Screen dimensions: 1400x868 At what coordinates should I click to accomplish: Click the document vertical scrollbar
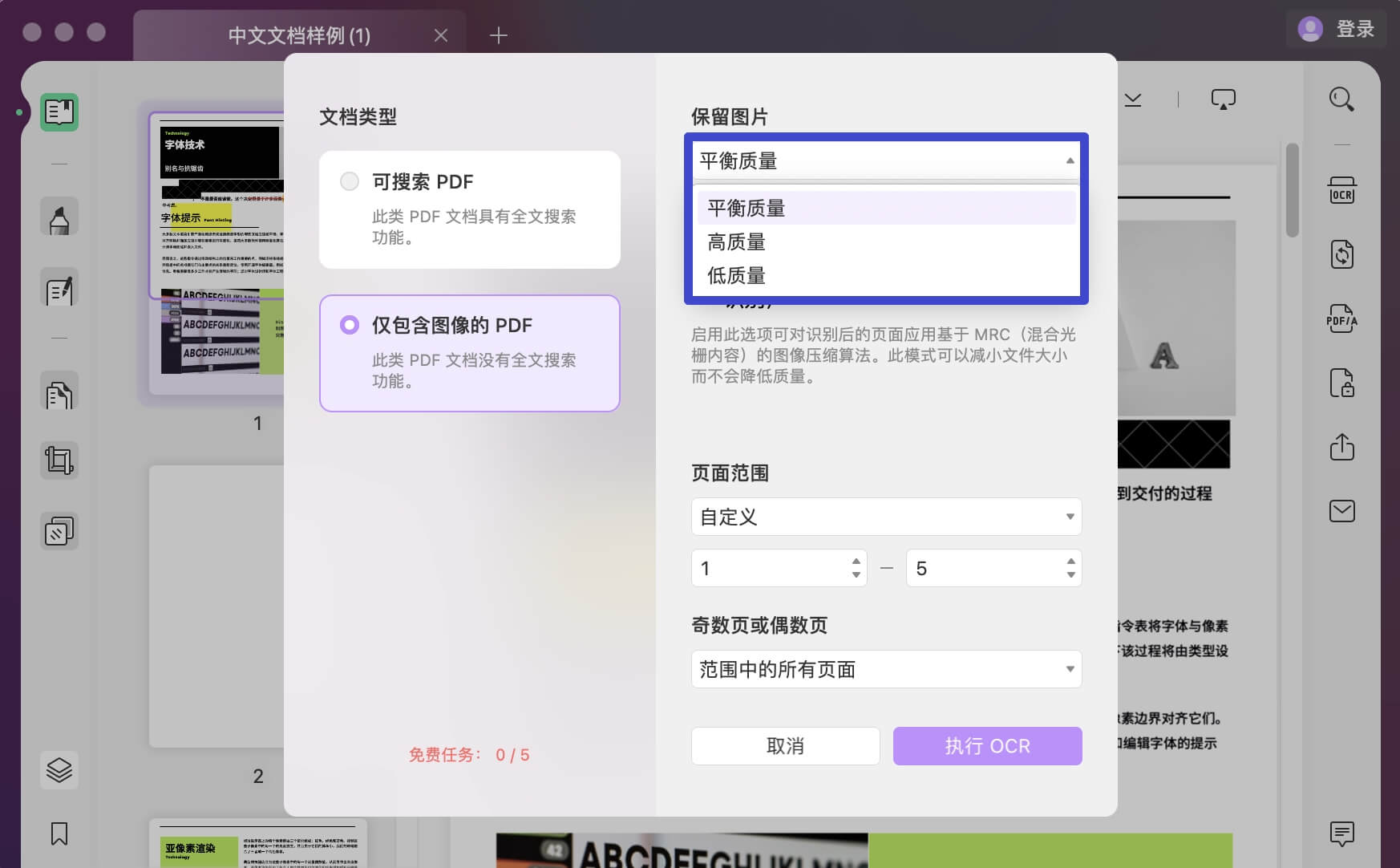coord(1292,190)
